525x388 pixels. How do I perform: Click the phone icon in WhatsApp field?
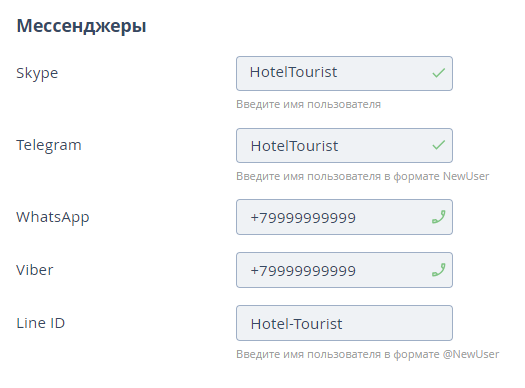point(438,217)
